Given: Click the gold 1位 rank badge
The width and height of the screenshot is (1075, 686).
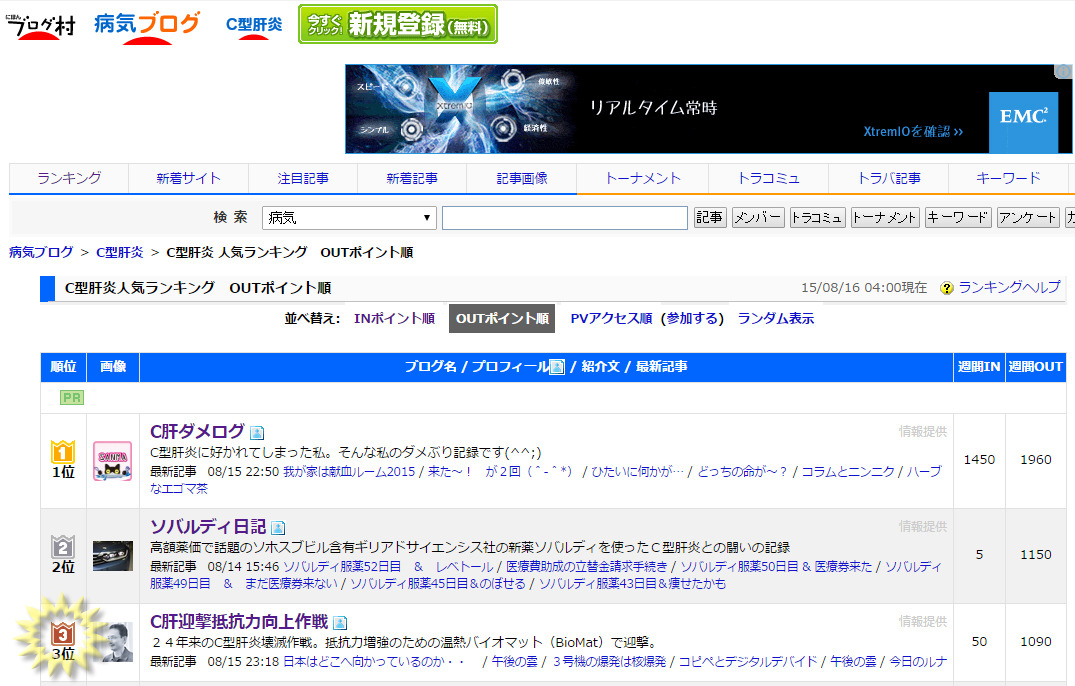Looking at the screenshot, I should click(63, 452).
